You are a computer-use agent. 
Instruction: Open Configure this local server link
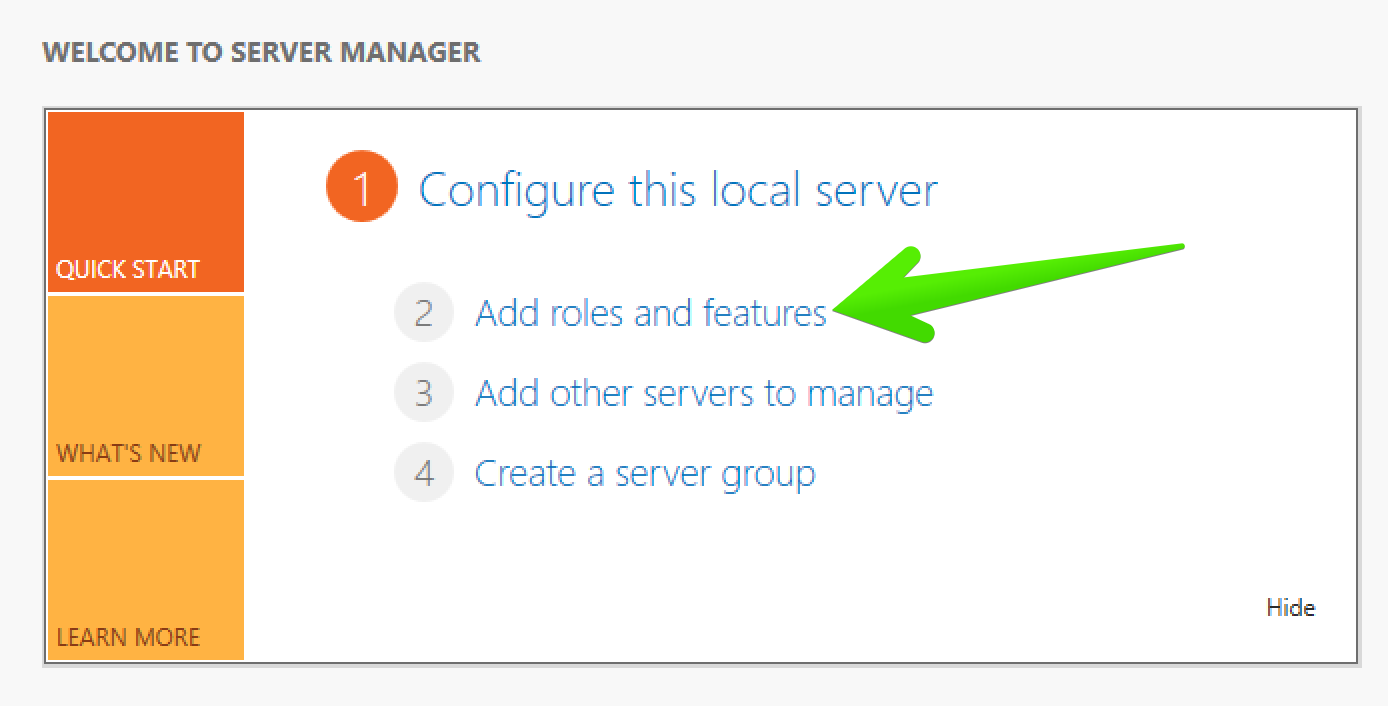tap(678, 190)
